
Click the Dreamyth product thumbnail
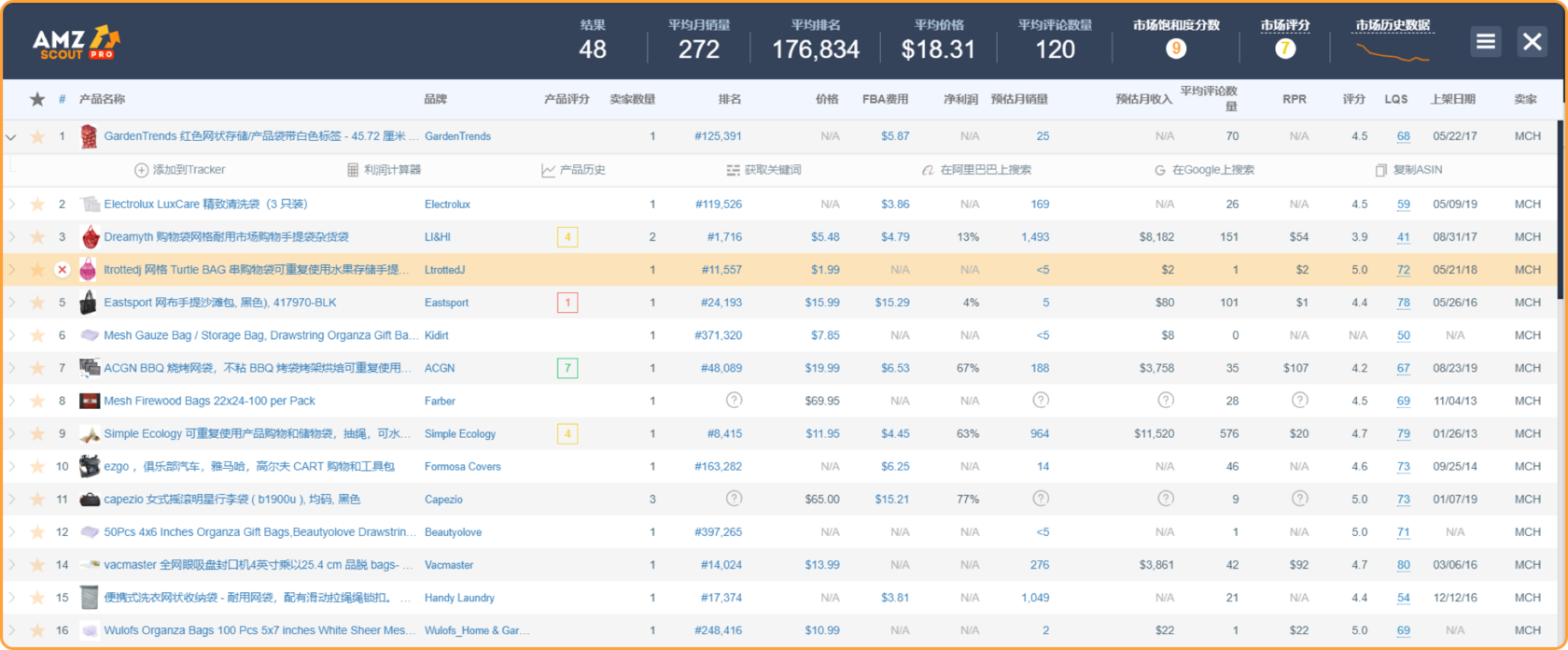(90, 237)
